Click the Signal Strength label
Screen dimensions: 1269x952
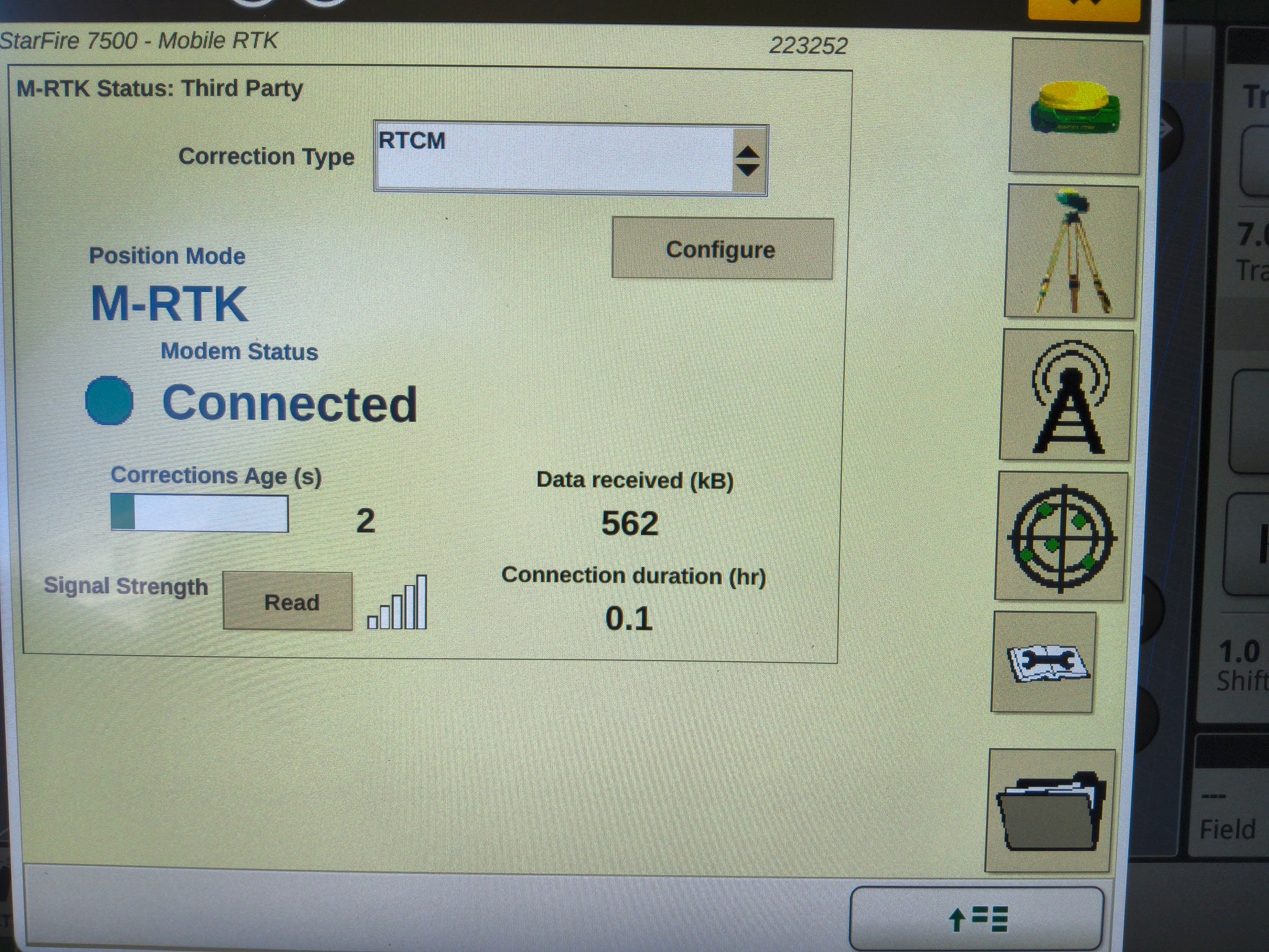click(x=126, y=586)
